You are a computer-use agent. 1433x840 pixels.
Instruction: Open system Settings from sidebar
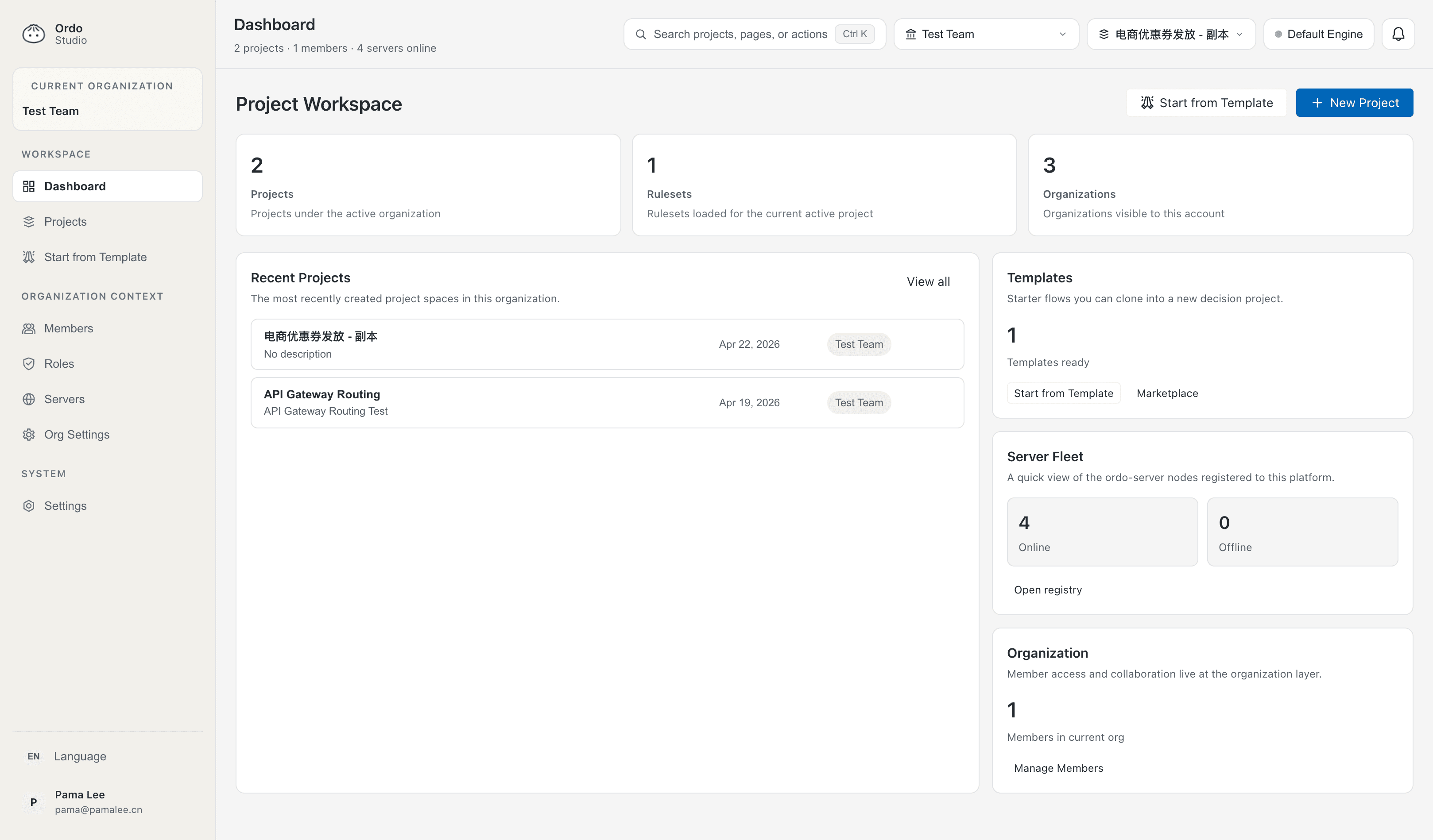click(x=108, y=506)
